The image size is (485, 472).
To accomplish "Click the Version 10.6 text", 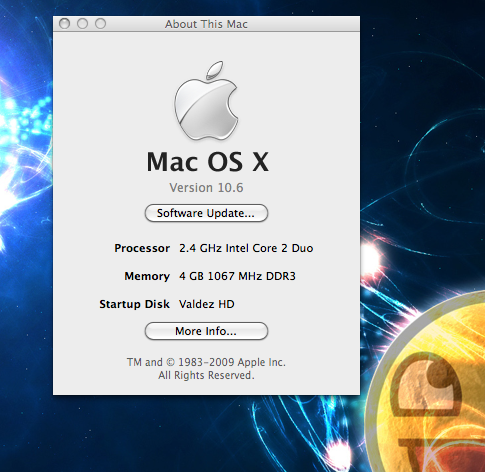I will tap(206, 188).
